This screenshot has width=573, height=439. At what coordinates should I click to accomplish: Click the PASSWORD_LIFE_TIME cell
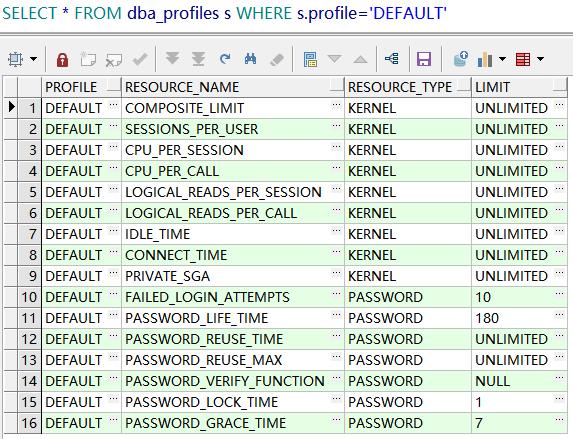pos(233,318)
